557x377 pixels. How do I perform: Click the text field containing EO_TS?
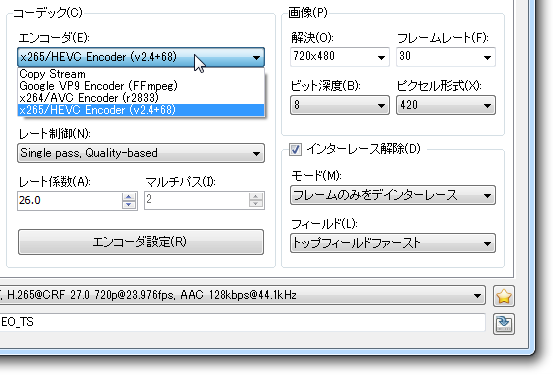tap(242, 323)
